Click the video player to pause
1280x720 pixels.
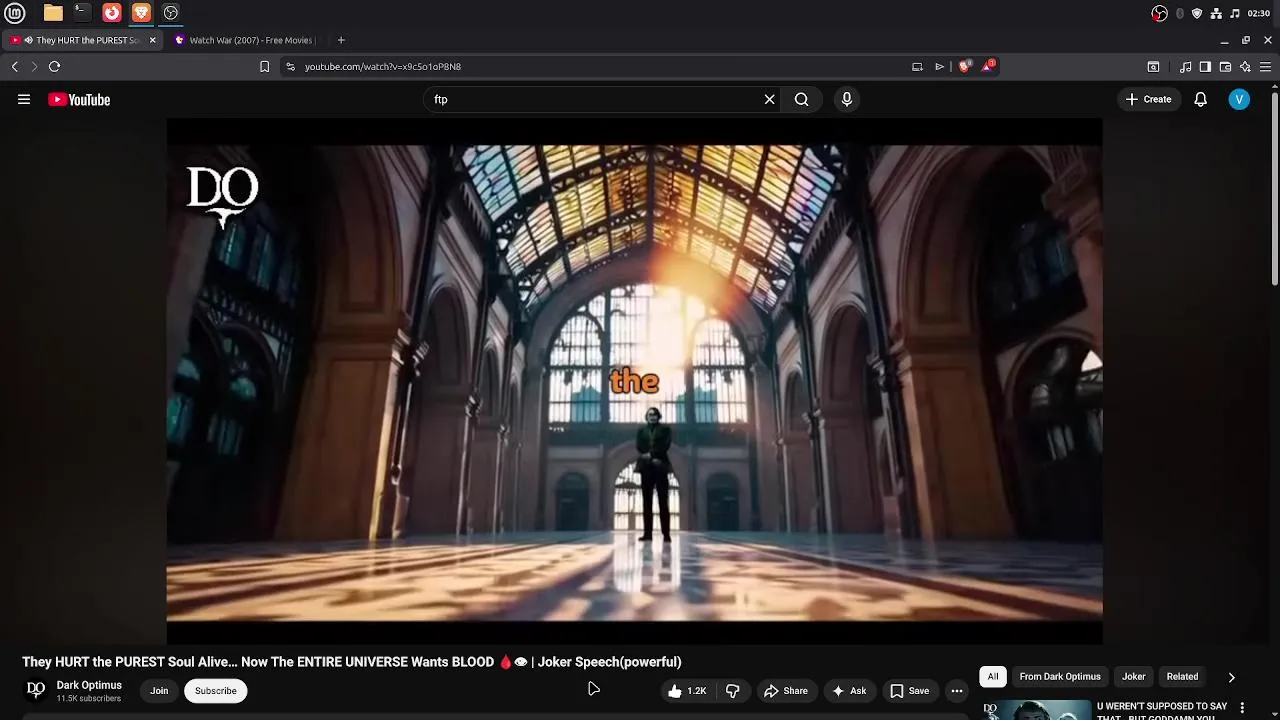tap(634, 381)
